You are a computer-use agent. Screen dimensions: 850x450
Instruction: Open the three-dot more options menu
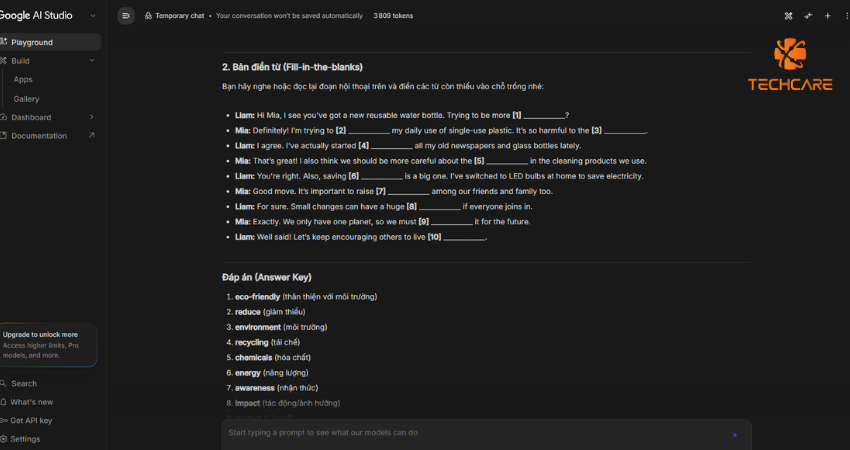pyautogui.click(x=847, y=16)
